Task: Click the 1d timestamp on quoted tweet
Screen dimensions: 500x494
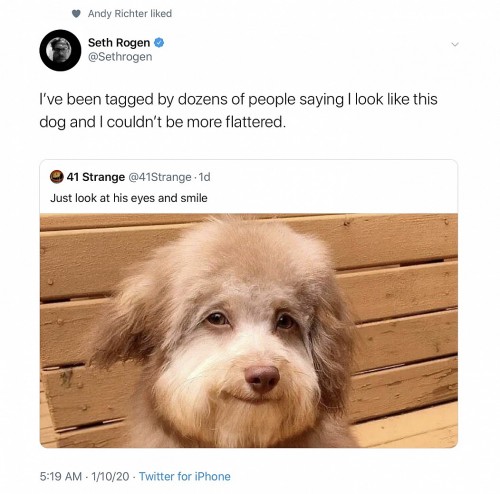Action: coord(204,177)
